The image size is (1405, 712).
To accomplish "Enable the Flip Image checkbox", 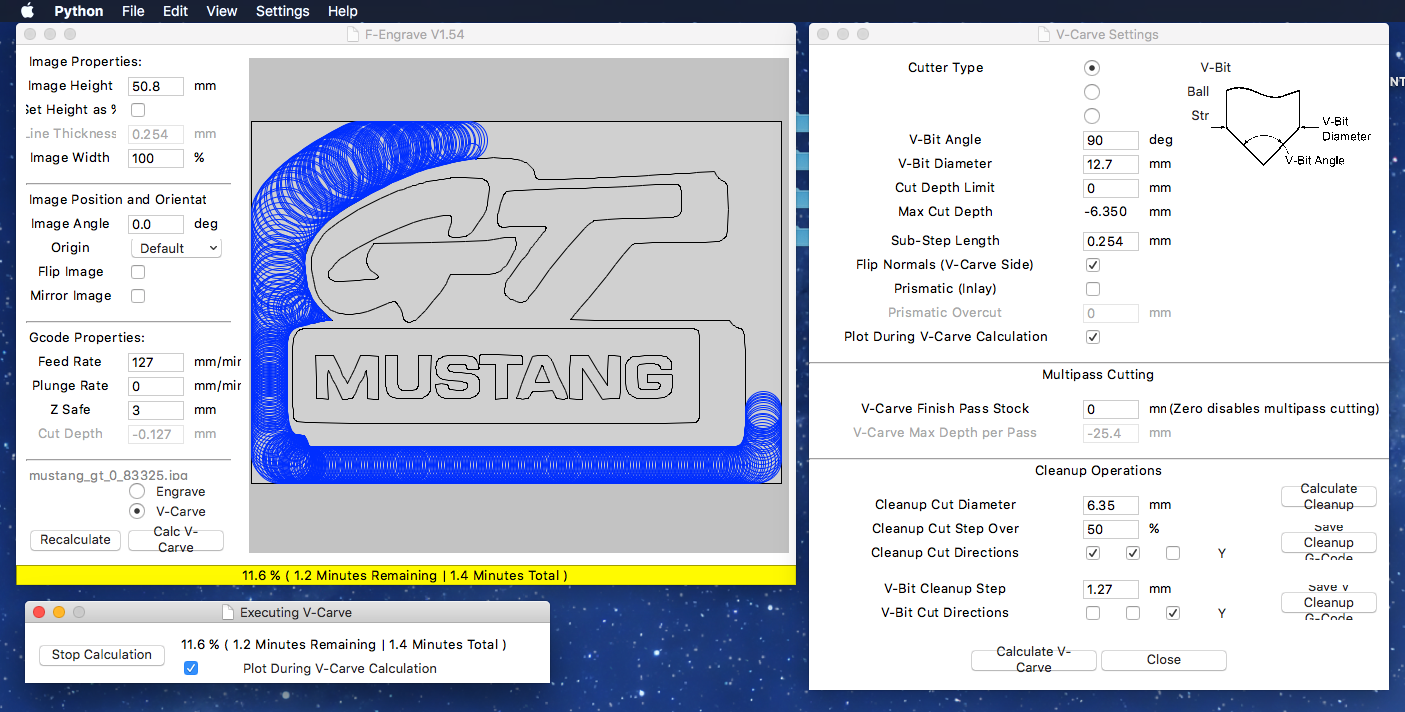I will [x=138, y=272].
